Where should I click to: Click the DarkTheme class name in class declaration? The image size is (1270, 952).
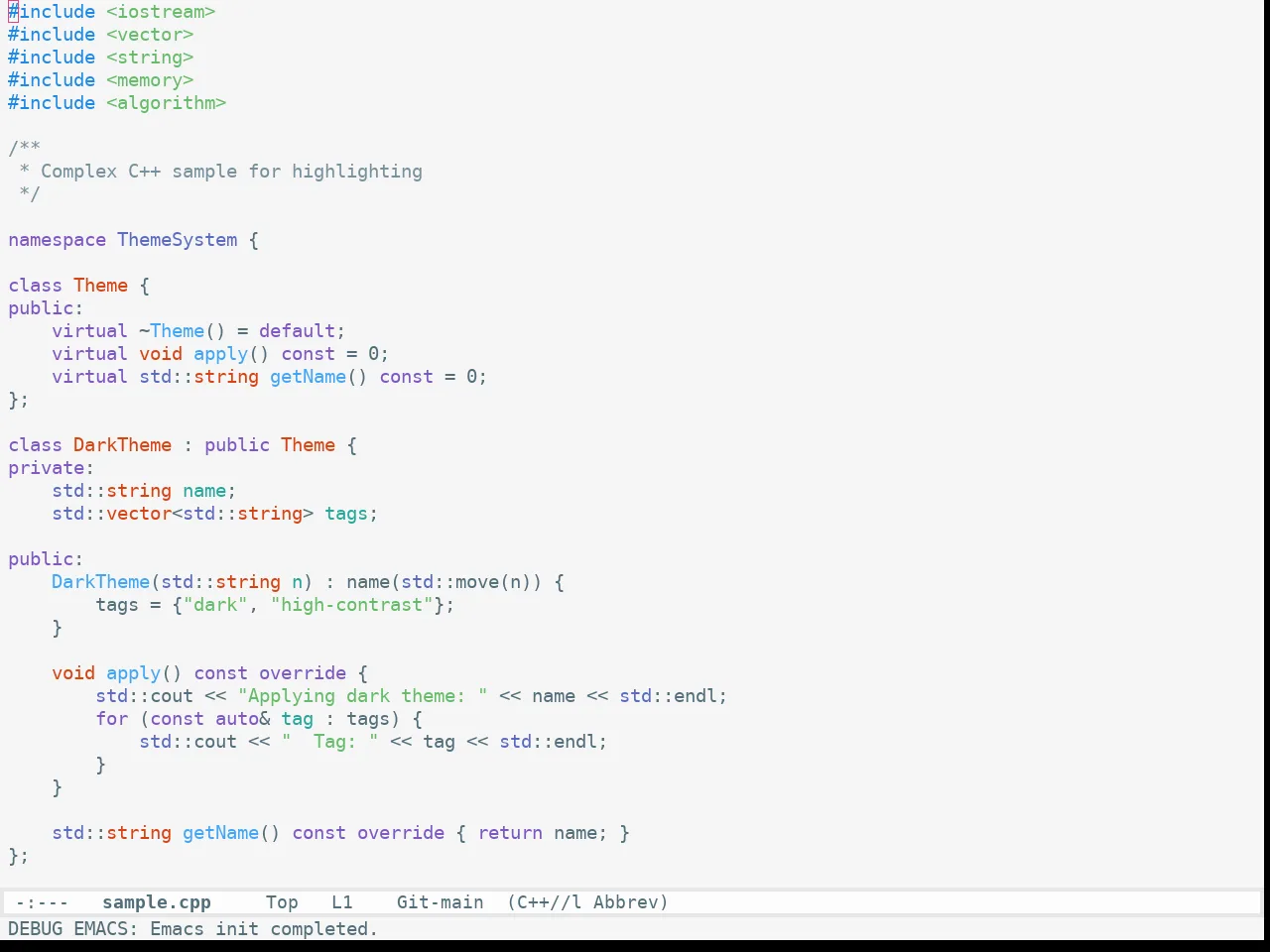(x=123, y=445)
